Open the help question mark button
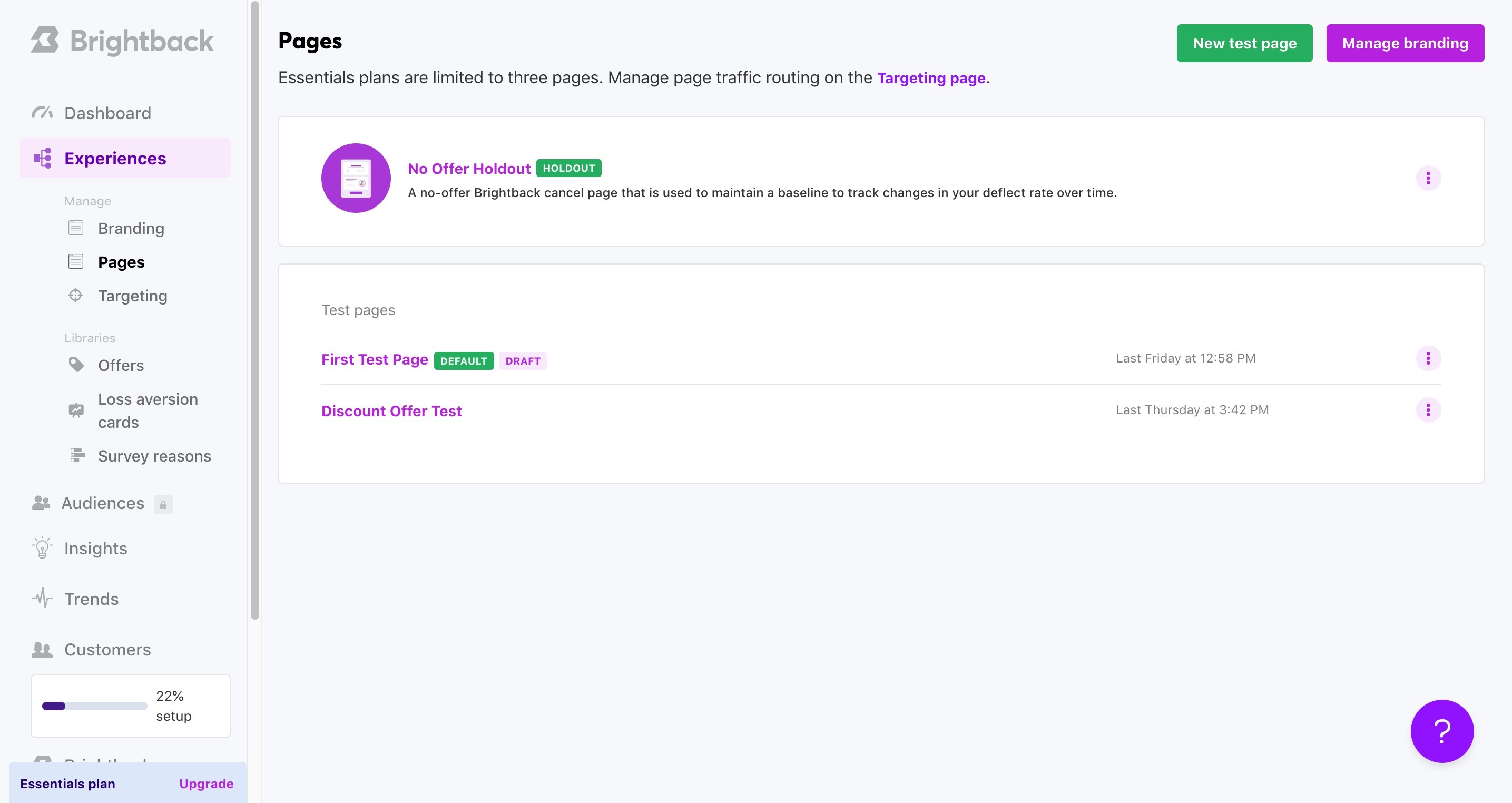Image resolution: width=1512 pixels, height=803 pixels. 1441,731
